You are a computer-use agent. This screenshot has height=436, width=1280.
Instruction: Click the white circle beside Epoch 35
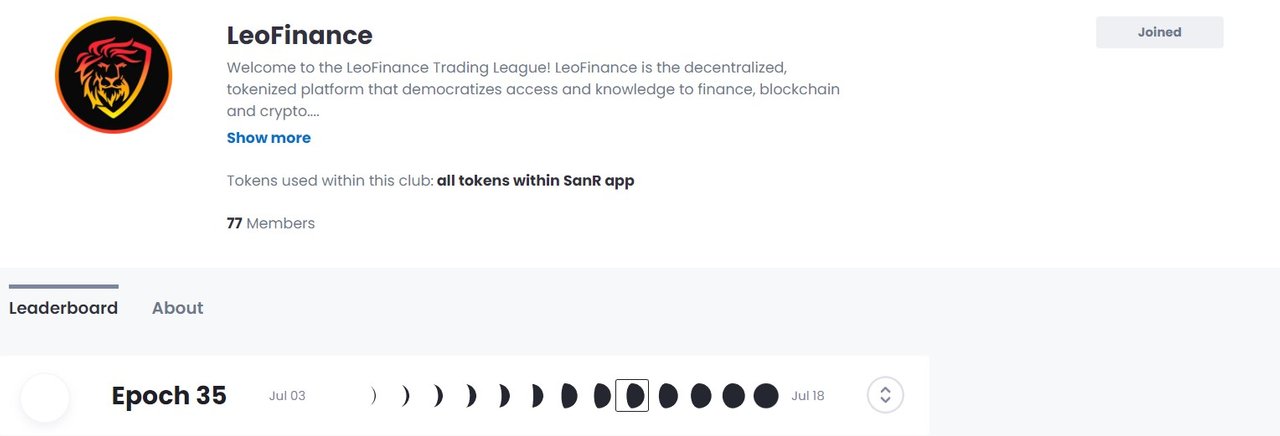tap(45, 397)
